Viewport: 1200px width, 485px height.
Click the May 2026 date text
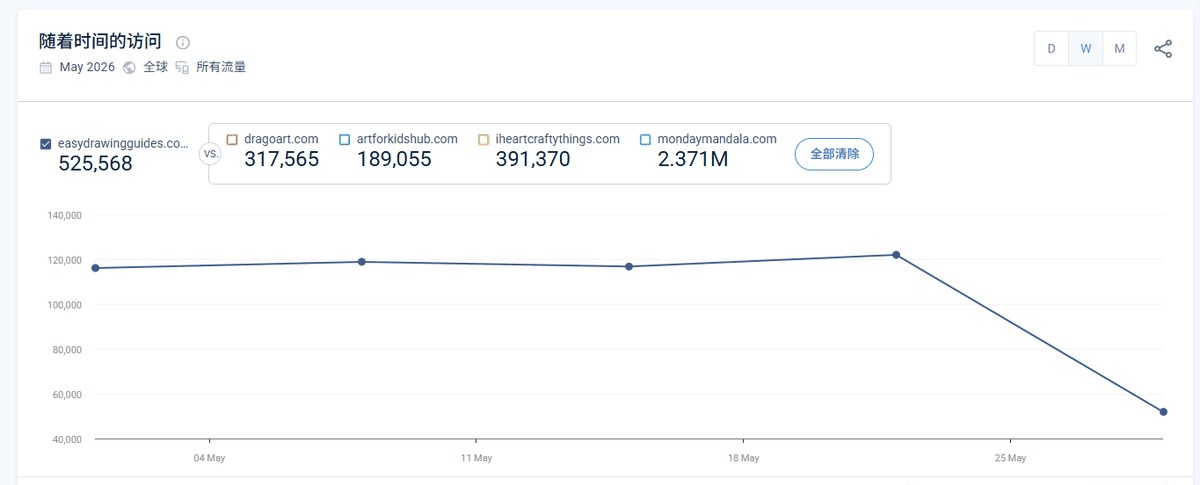(x=87, y=68)
